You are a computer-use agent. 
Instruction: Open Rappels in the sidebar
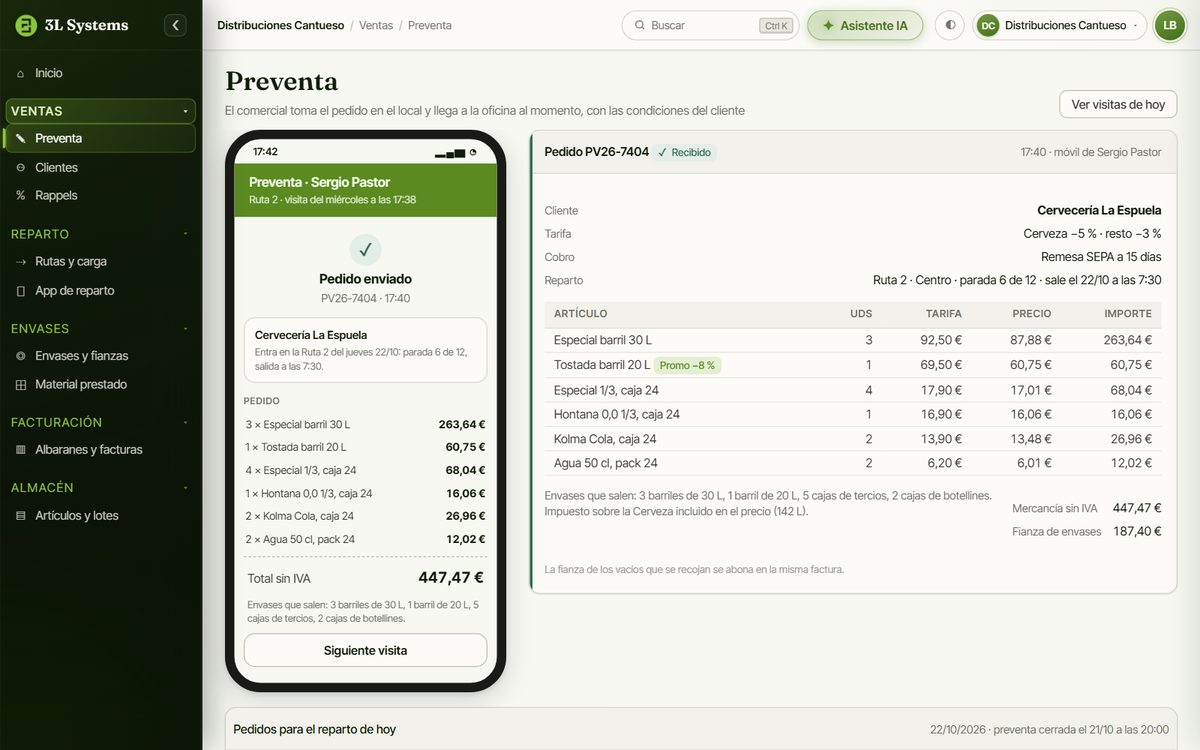(101, 195)
